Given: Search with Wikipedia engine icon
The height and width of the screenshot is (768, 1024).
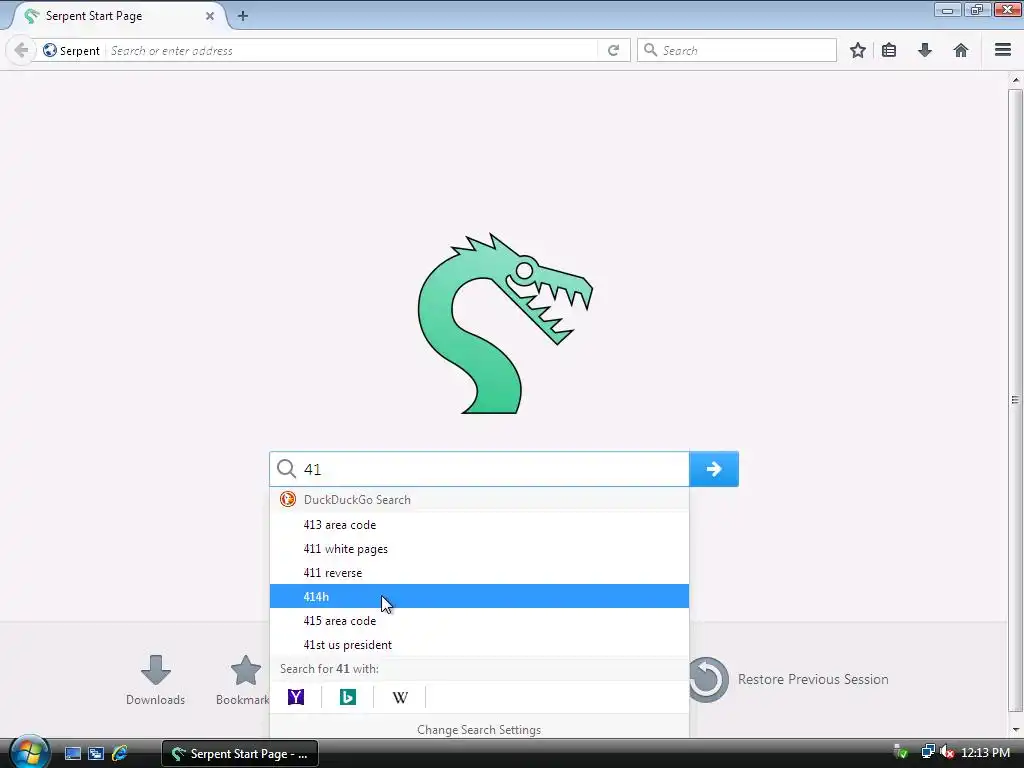Looking at the screenshot, I should [400, 697].
